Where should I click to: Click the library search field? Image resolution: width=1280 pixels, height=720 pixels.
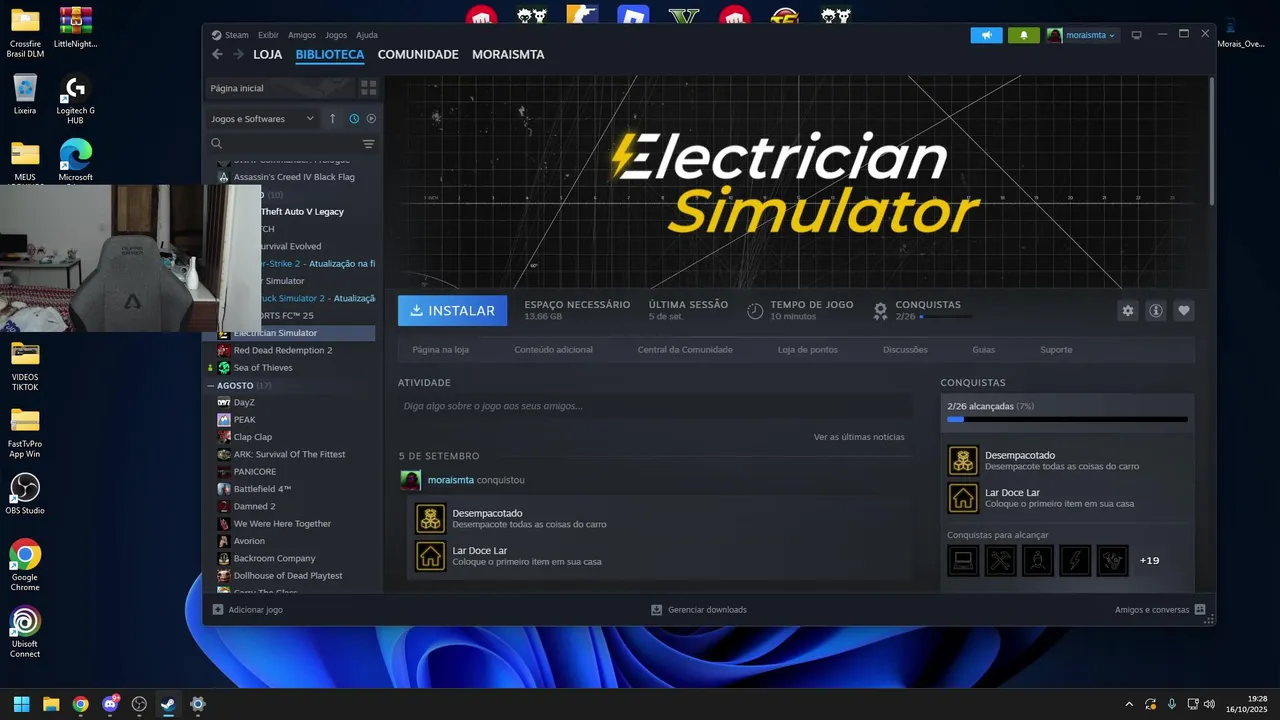(290, 144)
